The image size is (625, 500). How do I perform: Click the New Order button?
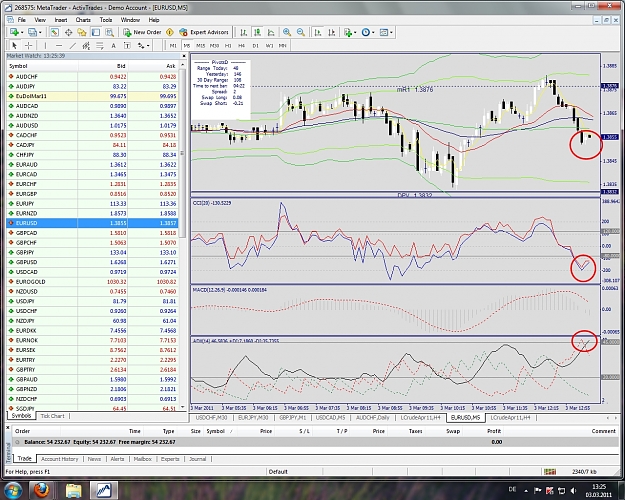(x=142, y=32)
